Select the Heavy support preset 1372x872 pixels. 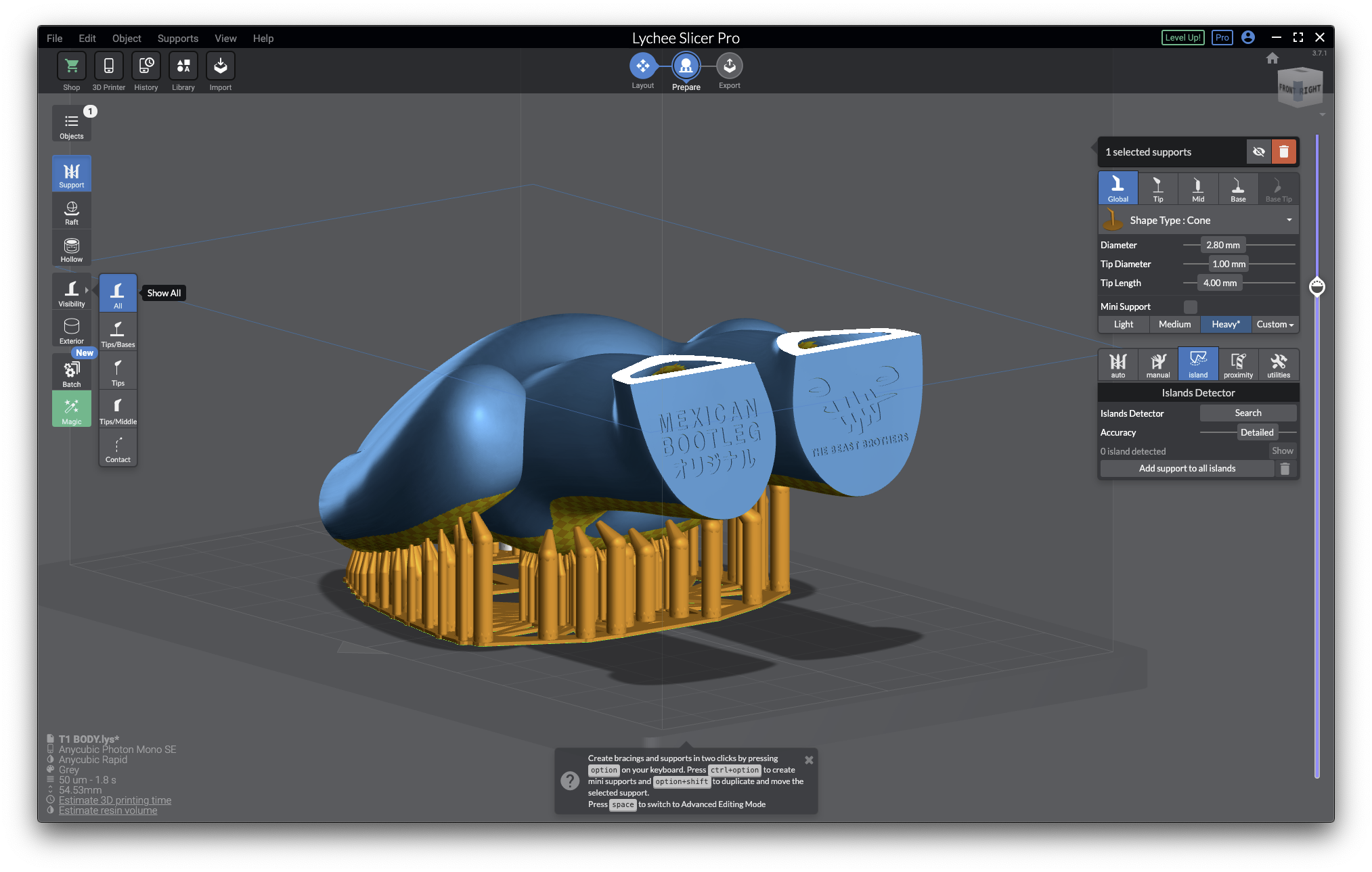pyautogui.click(x=1225, y=325)
